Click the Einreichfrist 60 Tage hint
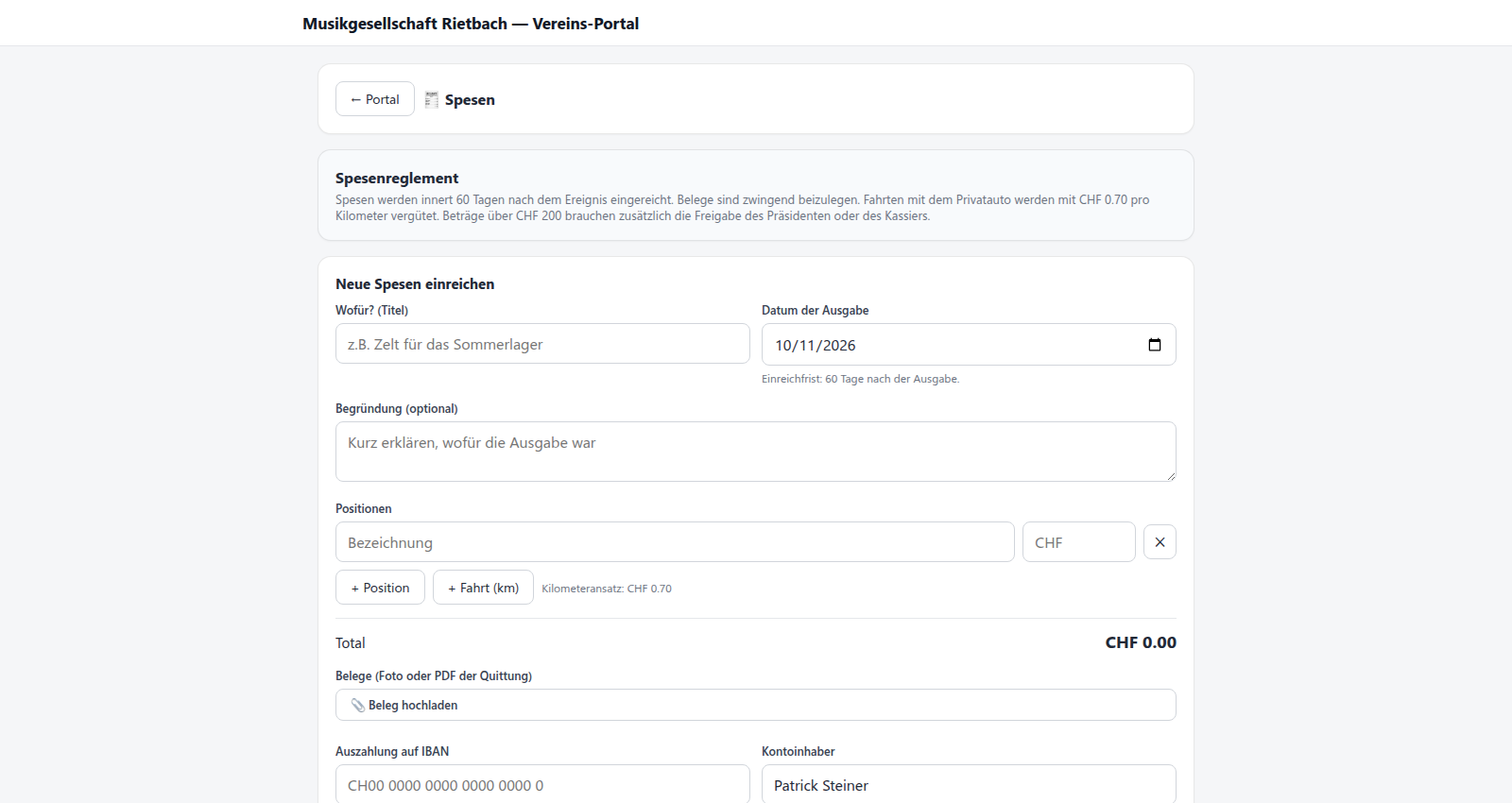 860,379
